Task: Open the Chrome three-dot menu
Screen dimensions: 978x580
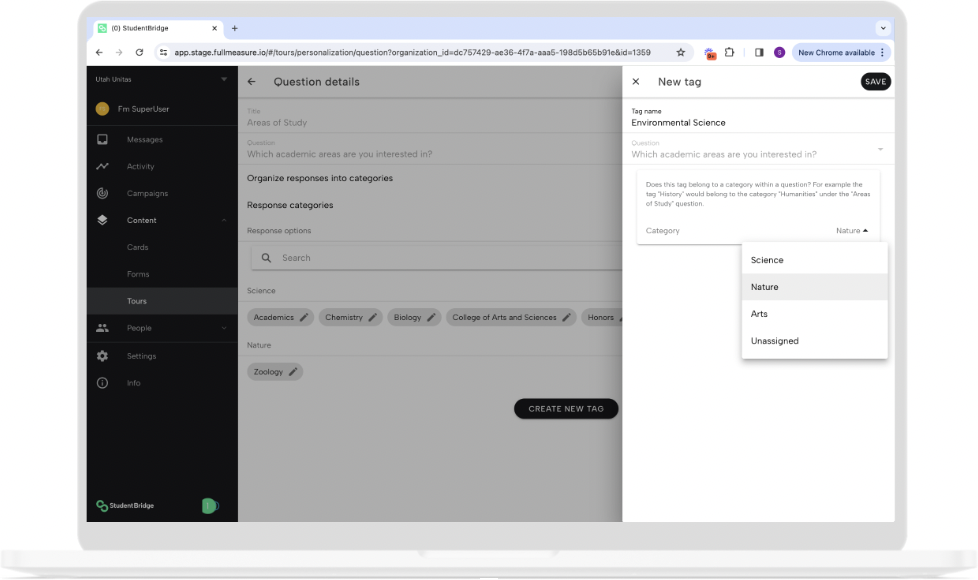Action: pyautogui.click(x=882, y=52)
